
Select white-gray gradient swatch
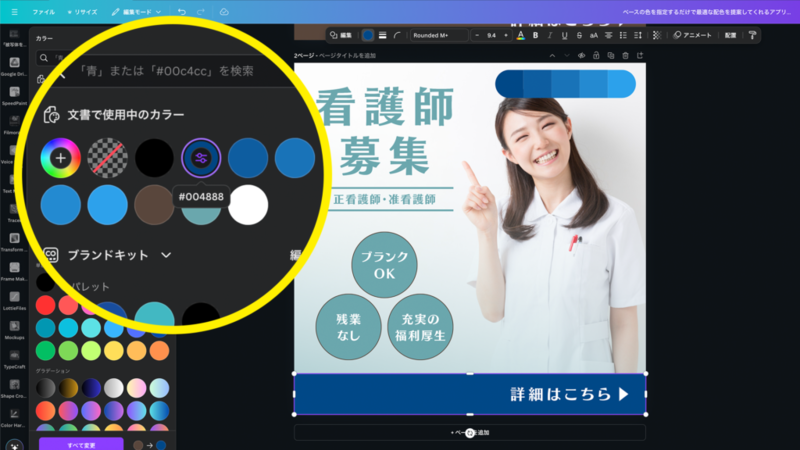114,388
